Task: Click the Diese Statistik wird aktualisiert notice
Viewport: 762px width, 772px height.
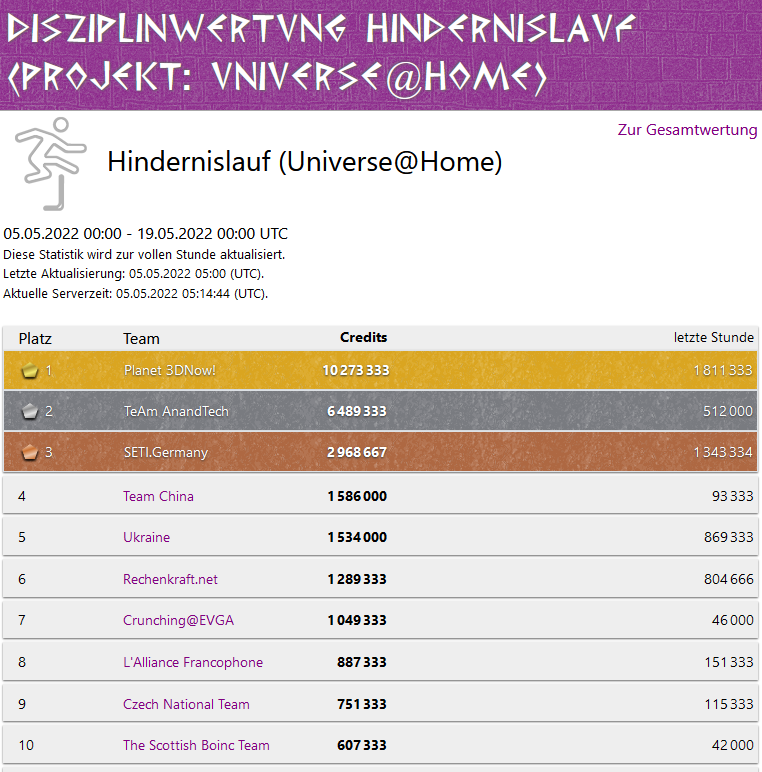Action: 144,255
